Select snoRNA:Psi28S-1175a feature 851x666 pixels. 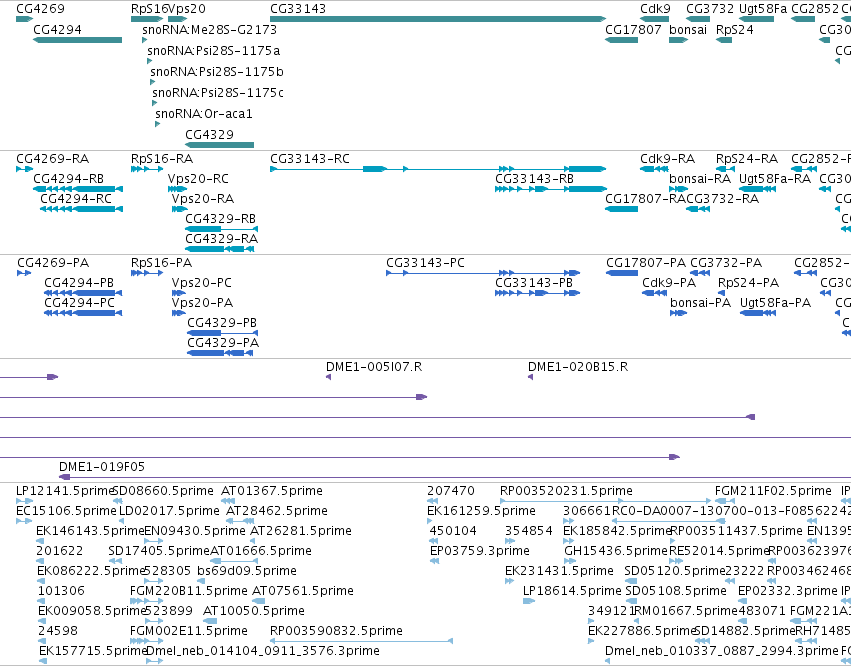214,51
